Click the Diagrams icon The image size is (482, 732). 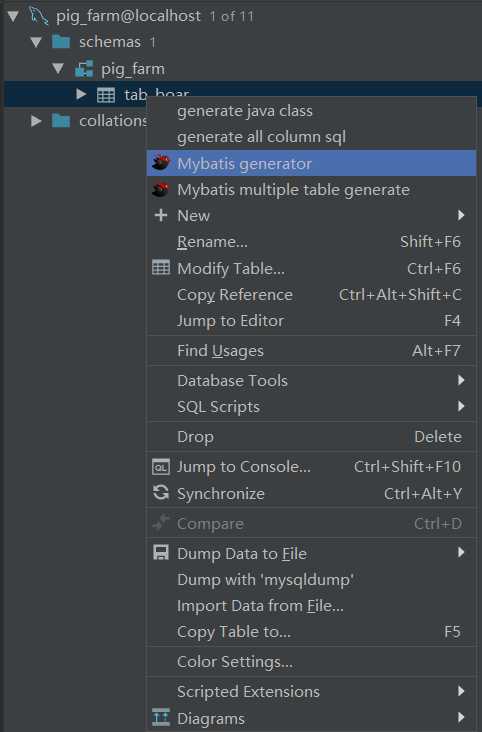(x=161, y=717)
